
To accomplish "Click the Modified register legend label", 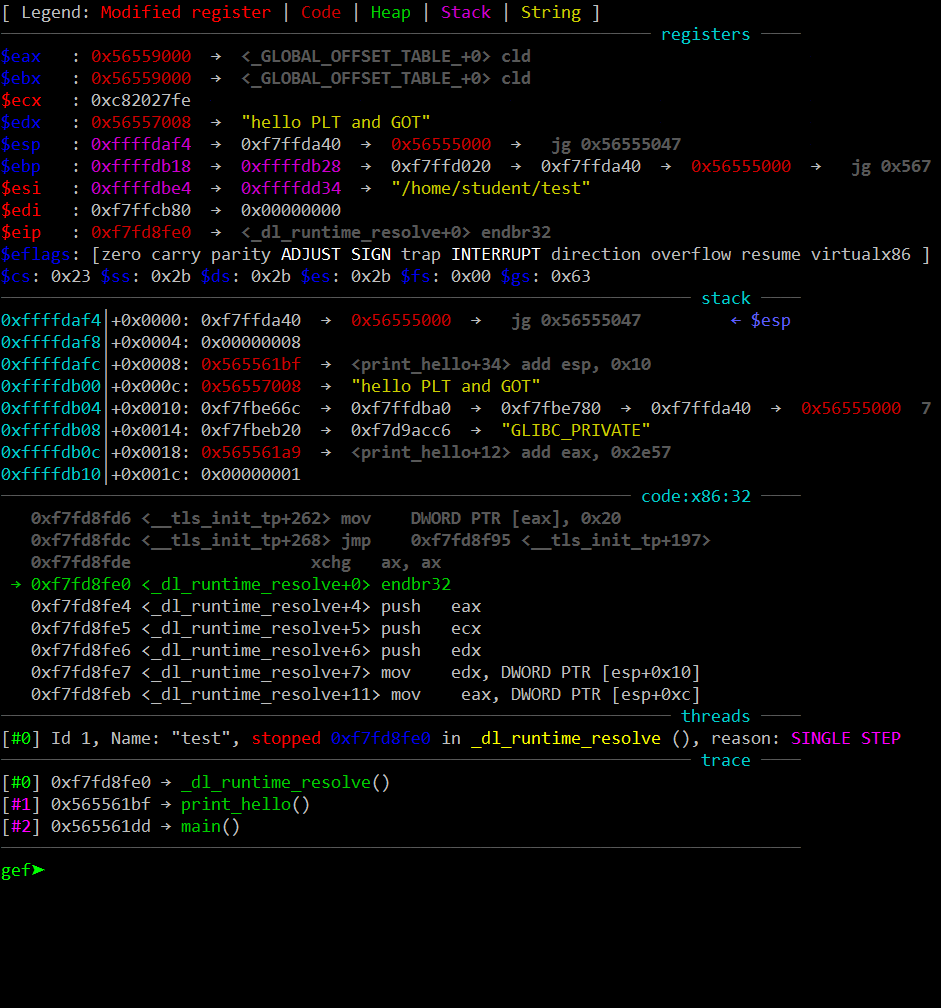I will click(186, 12).
